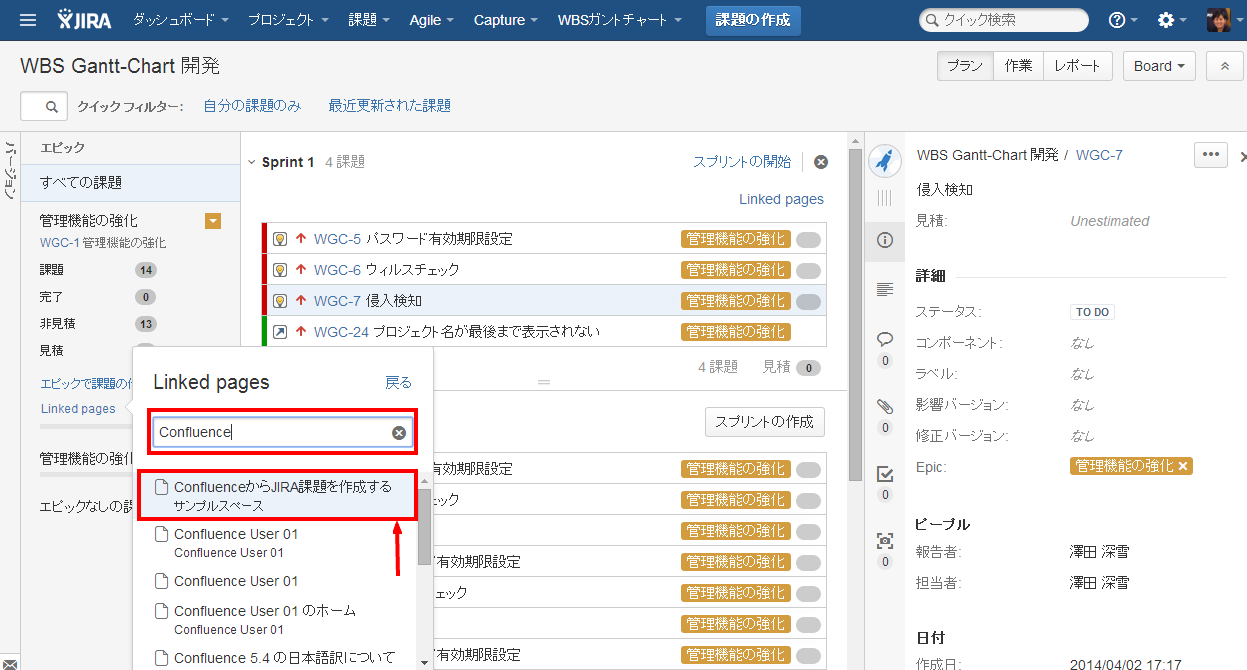Collapse the board header with chevron button
The height and width of the screenshot is (670, 1247).
(x=1224, y=66)
